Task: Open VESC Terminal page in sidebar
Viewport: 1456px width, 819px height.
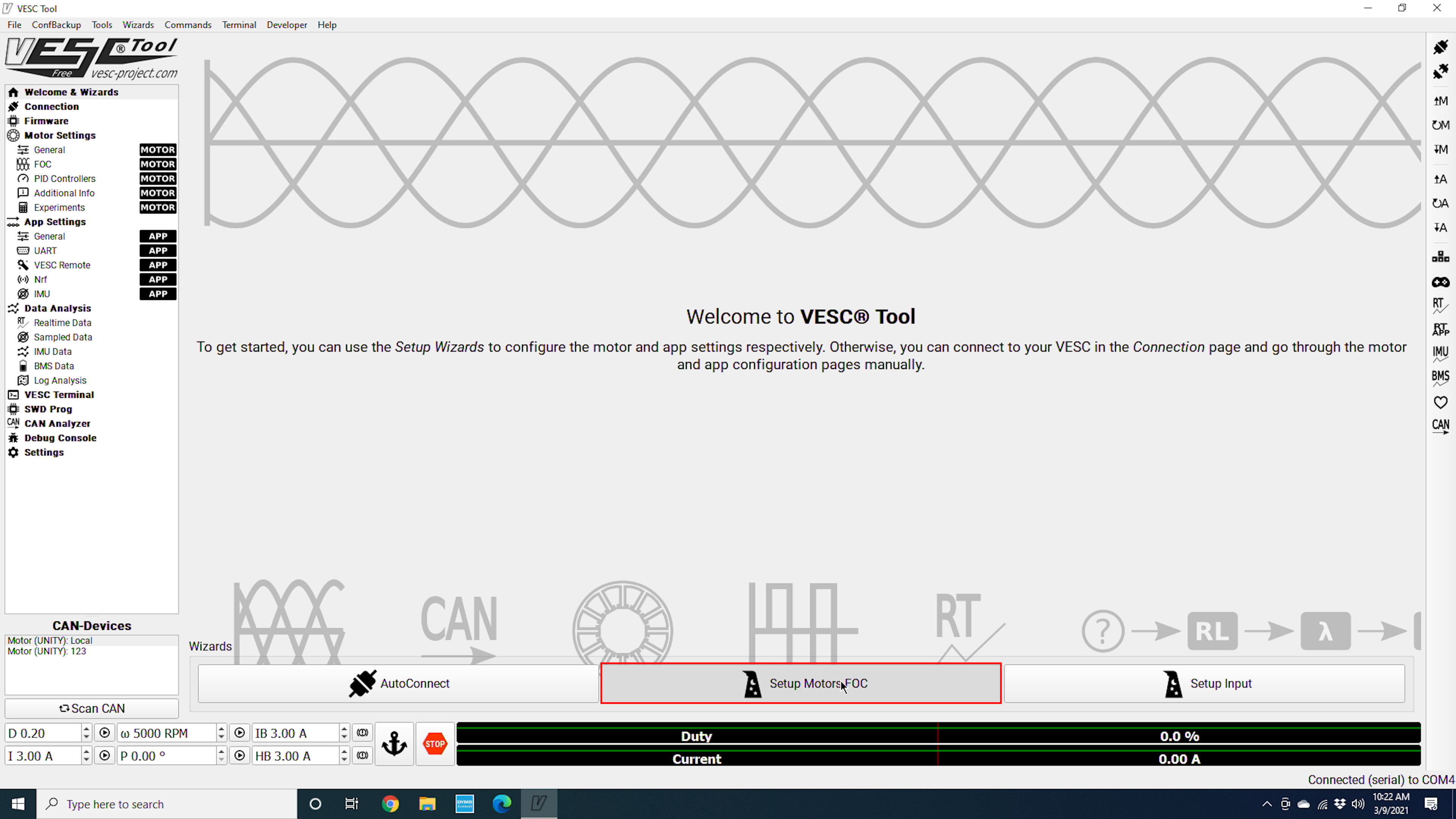Action: tap(91, 394)
